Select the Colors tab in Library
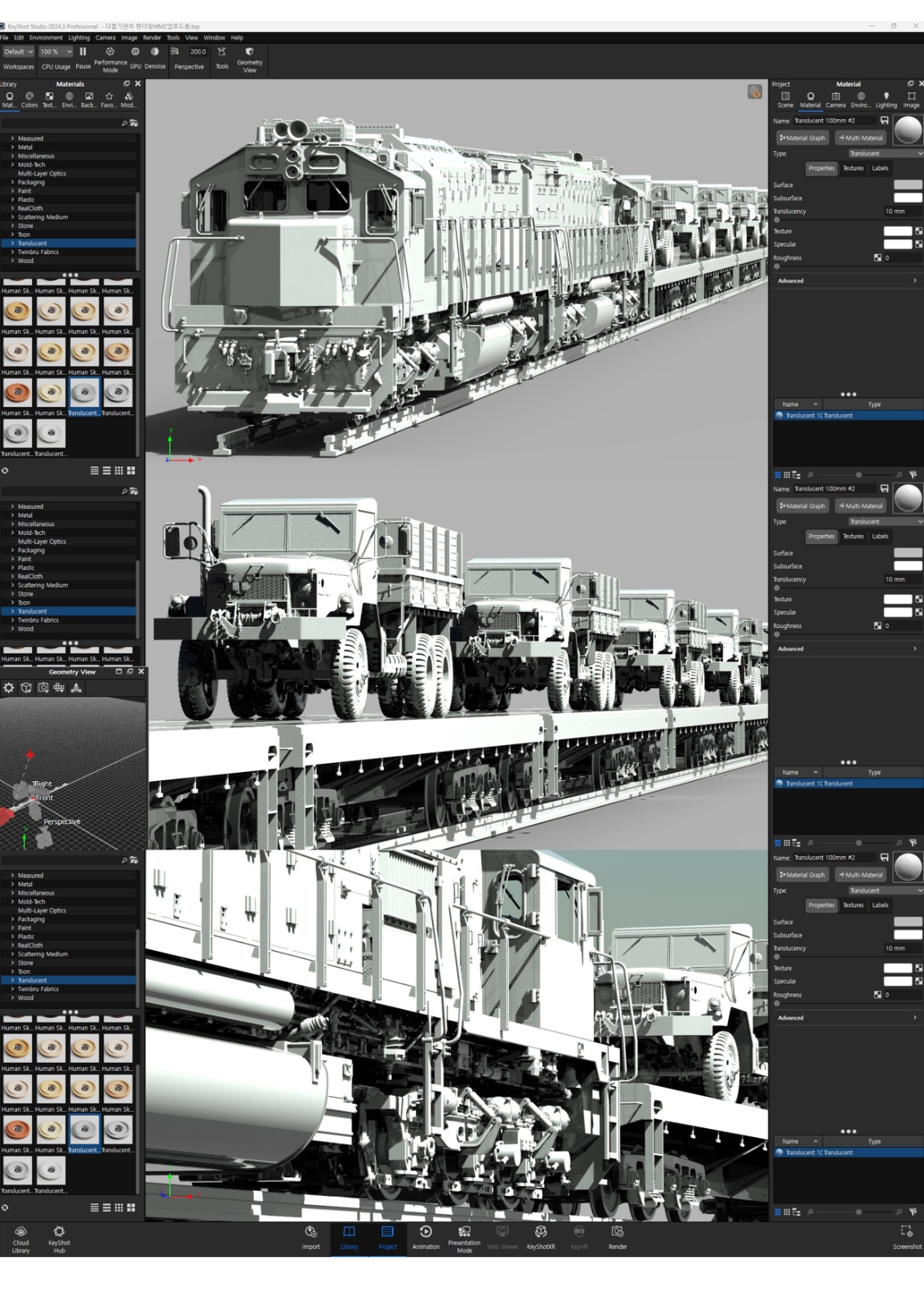The height and width of the screenshot is (1307, 924). (x=29, y=99)
